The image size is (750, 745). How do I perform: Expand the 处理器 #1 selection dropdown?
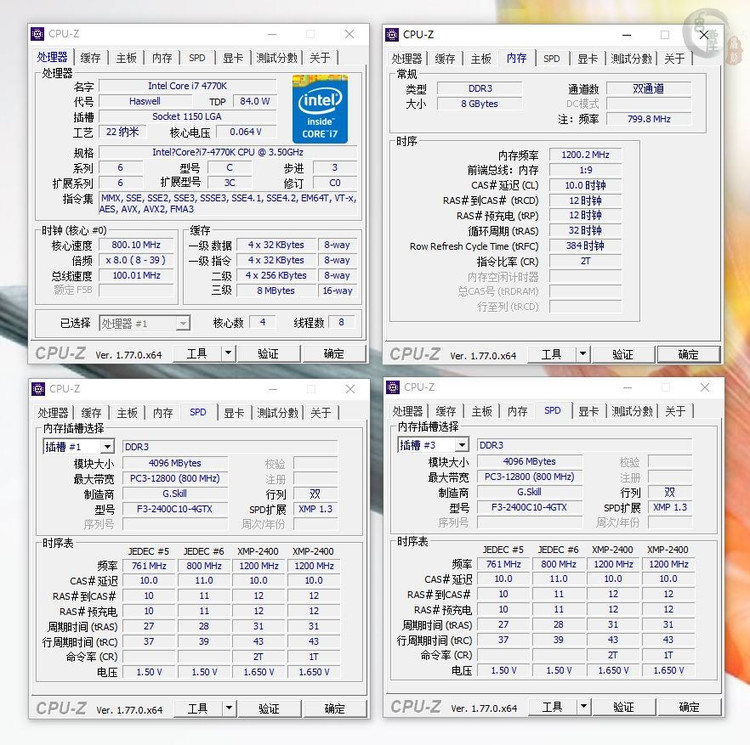tap(182, 324)
